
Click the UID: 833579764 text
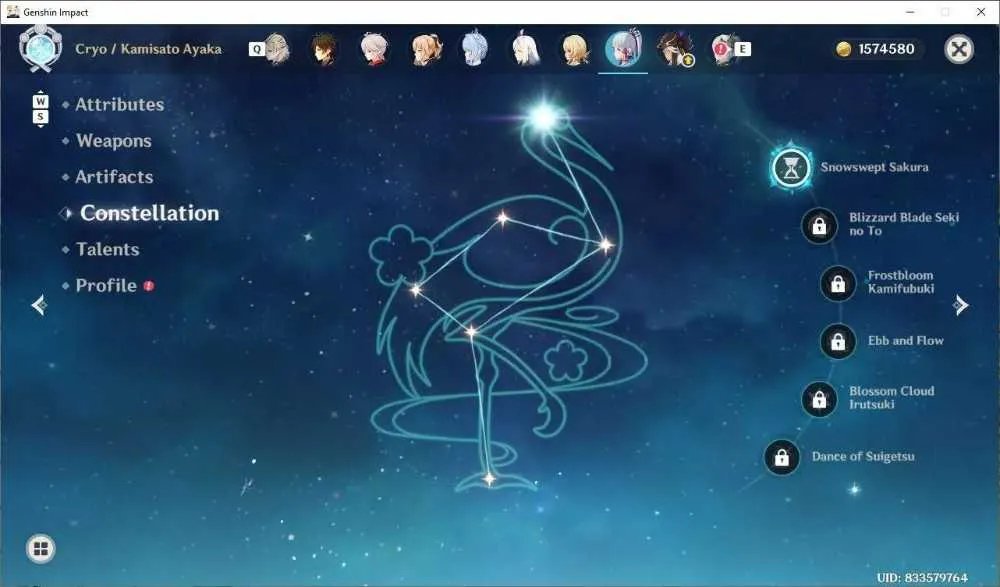click(x=922, y=577)
